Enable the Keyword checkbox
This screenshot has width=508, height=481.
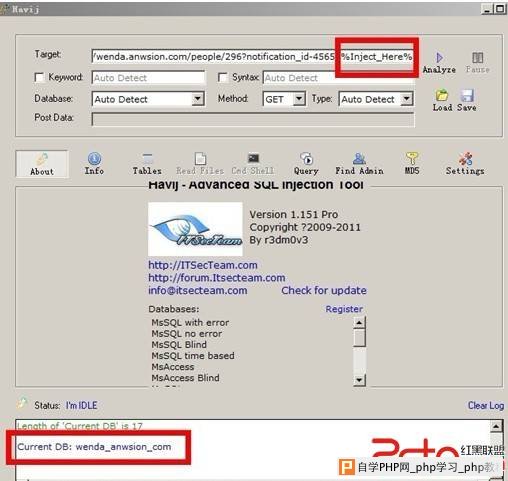coord(39,78)
